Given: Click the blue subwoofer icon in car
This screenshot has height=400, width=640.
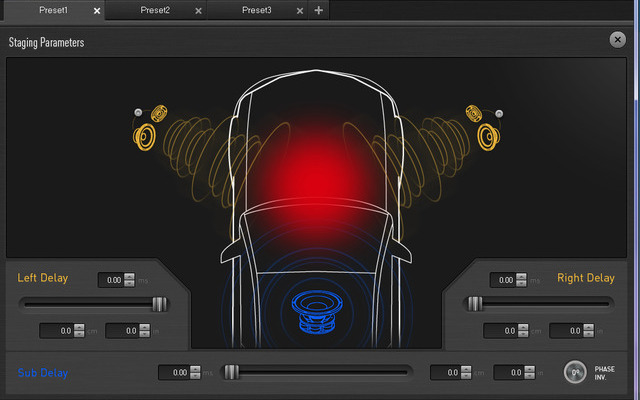Looking at the screenshot, I should tap(317, 311).
